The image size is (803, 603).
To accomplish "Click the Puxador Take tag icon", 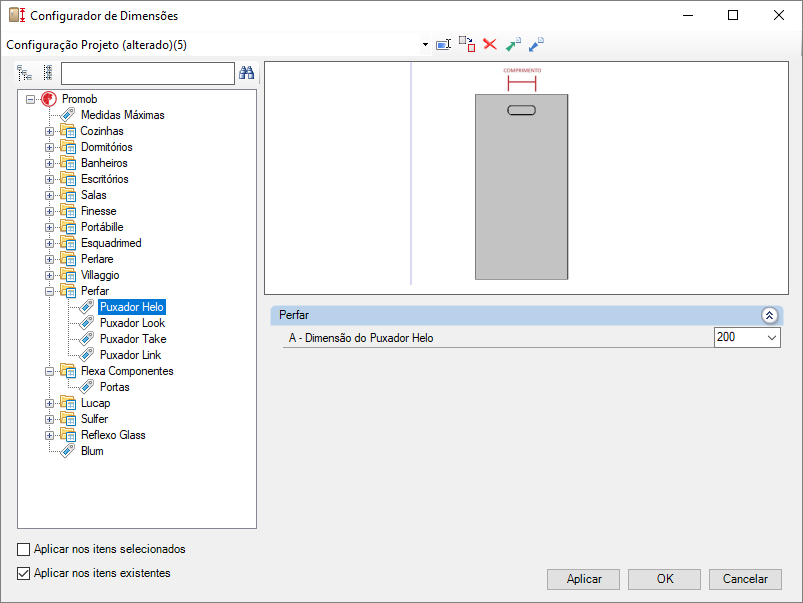I will click(x=87, y=339).
